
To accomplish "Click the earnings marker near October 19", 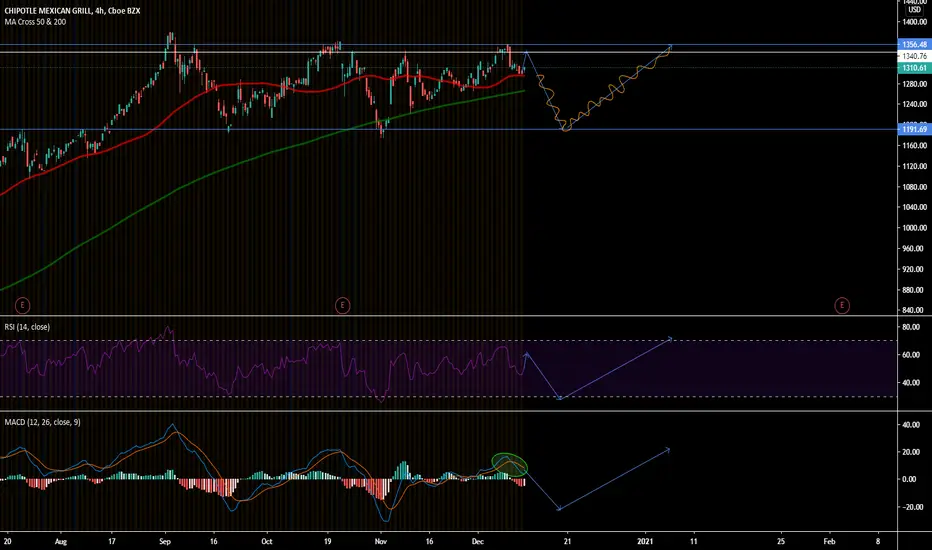I will click(x=342, y=306).
